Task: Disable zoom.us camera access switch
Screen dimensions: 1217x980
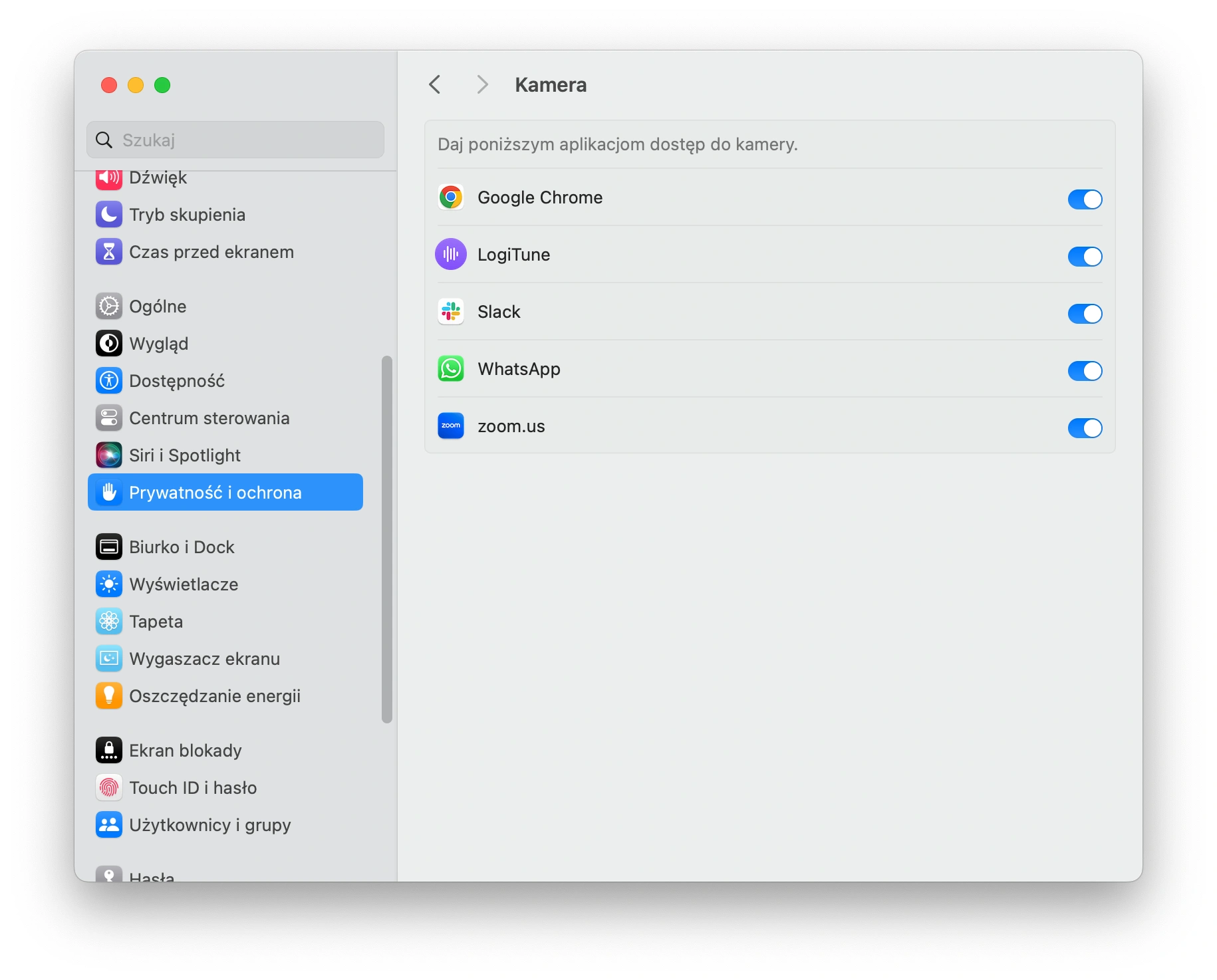Action: coord(1085,428)
